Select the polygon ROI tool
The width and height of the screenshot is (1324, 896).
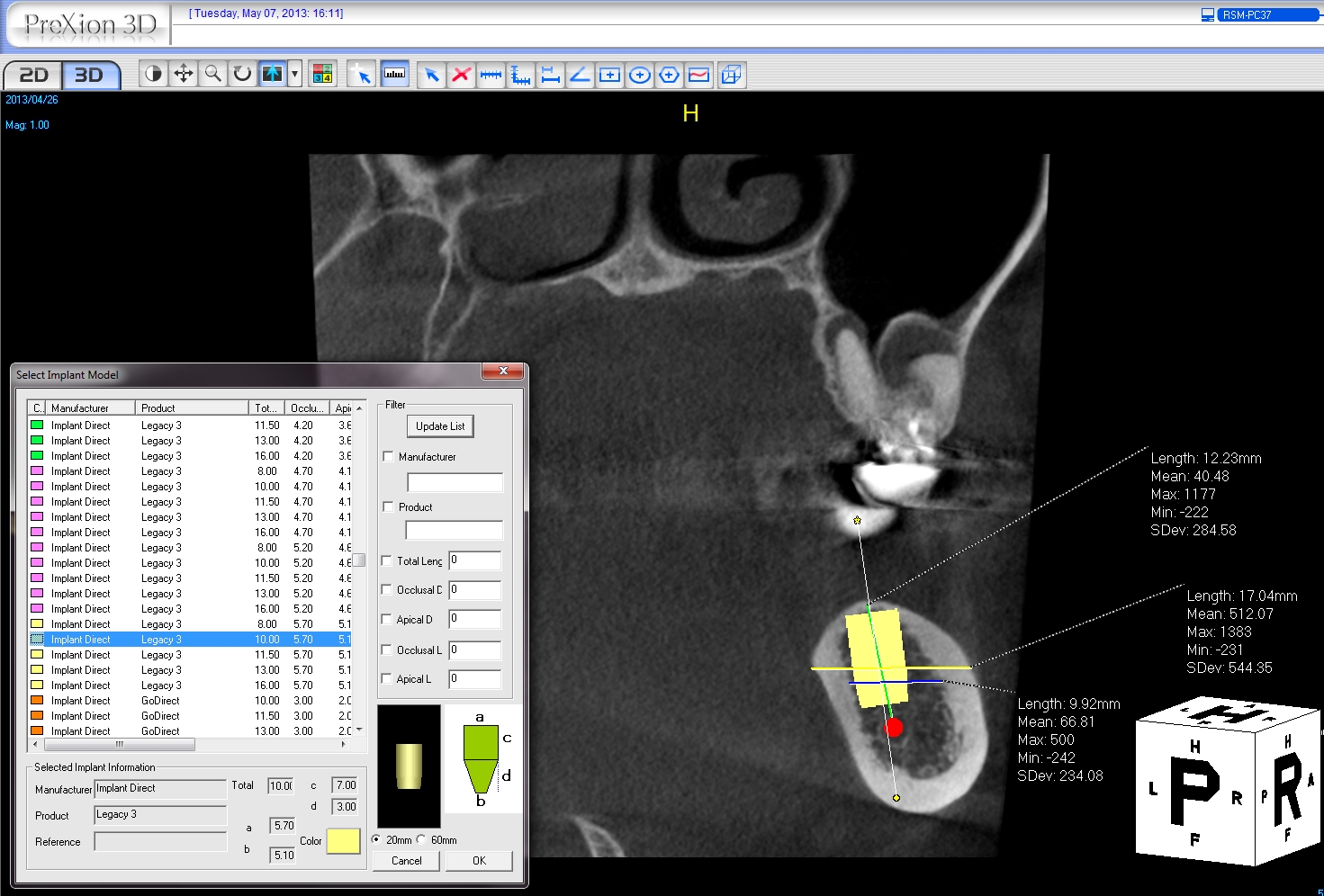coord(669,75)
